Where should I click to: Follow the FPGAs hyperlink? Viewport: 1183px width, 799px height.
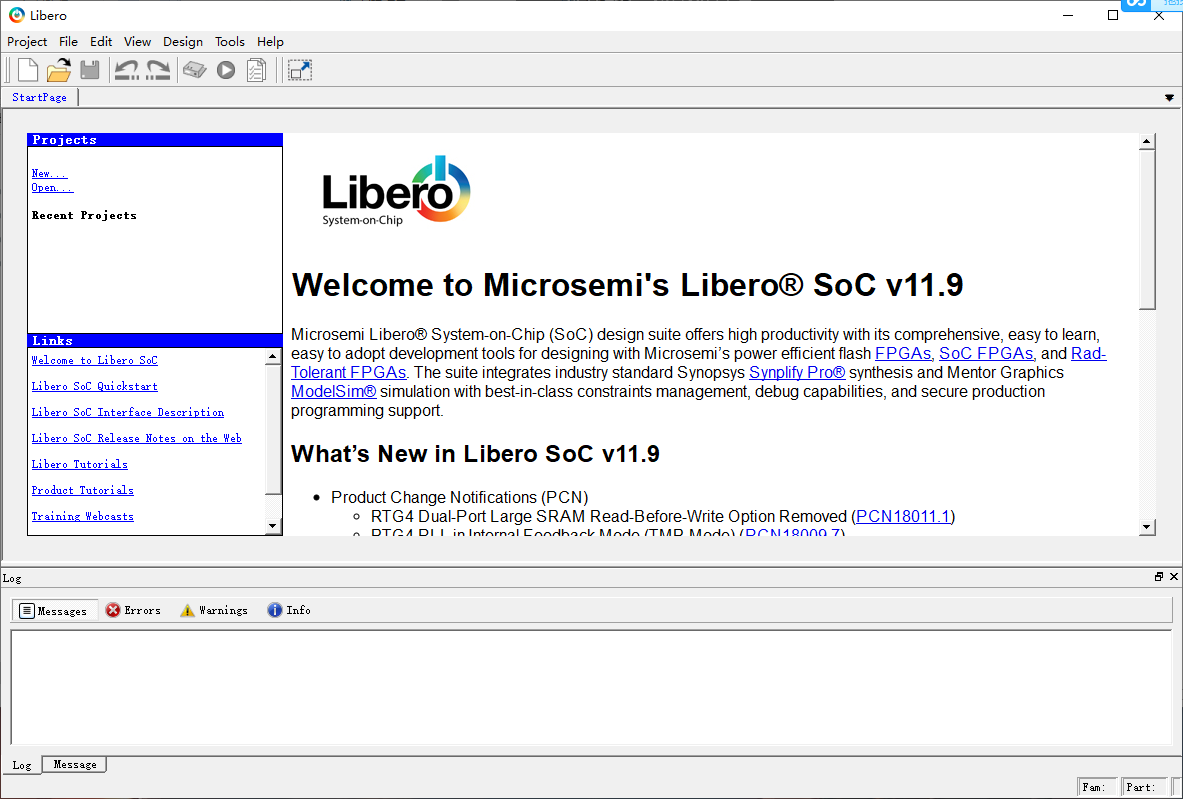[902, 354]
